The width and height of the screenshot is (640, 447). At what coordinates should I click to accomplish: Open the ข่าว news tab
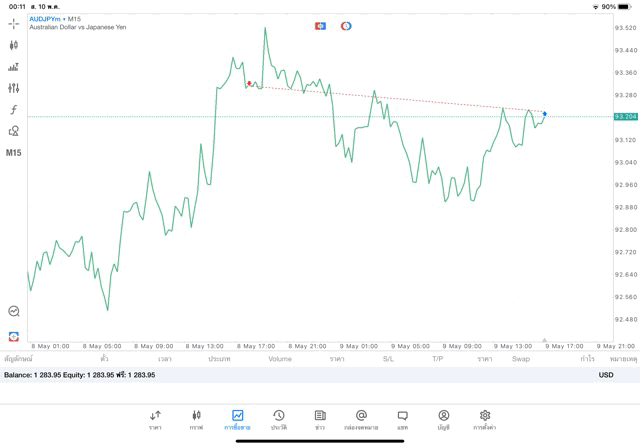coord(320,419)
